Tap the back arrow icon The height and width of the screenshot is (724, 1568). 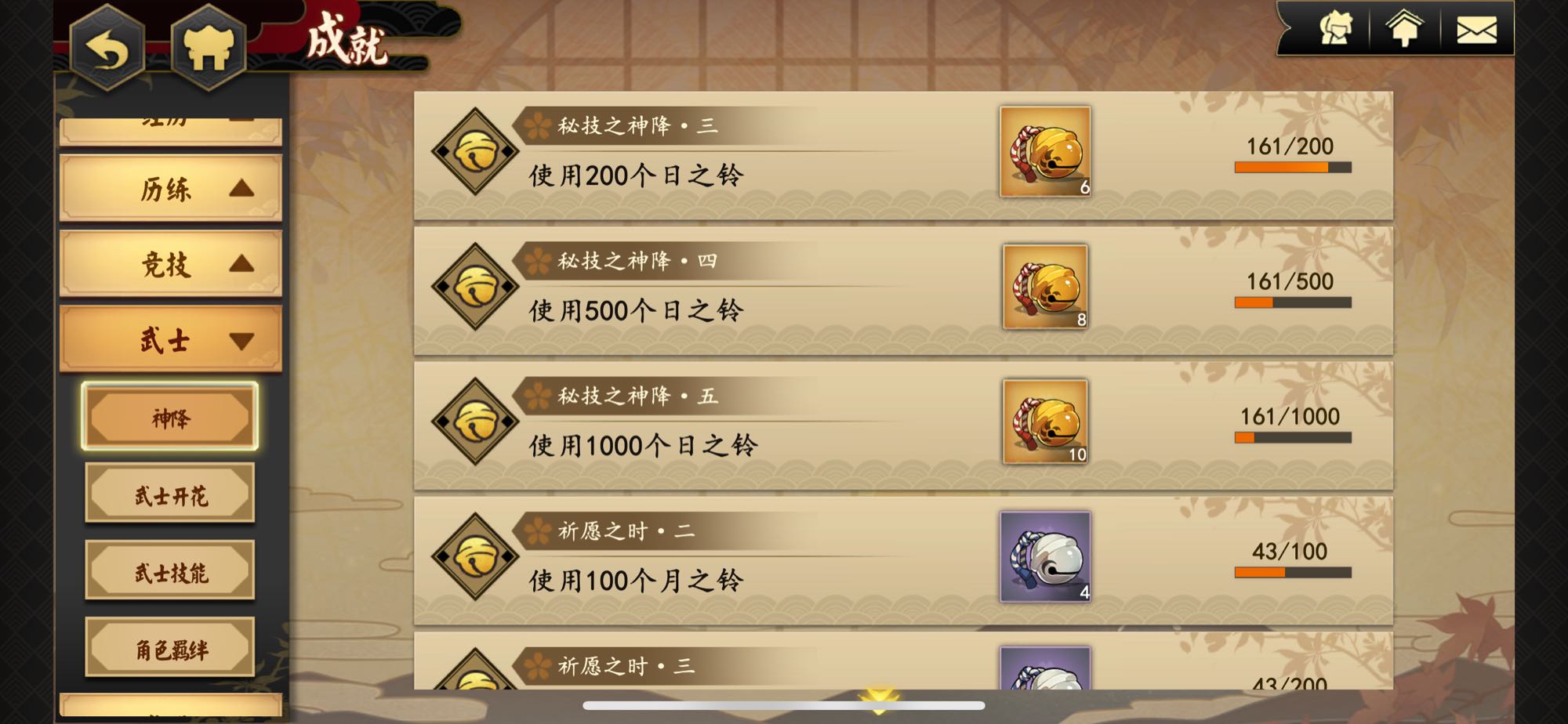107,48
